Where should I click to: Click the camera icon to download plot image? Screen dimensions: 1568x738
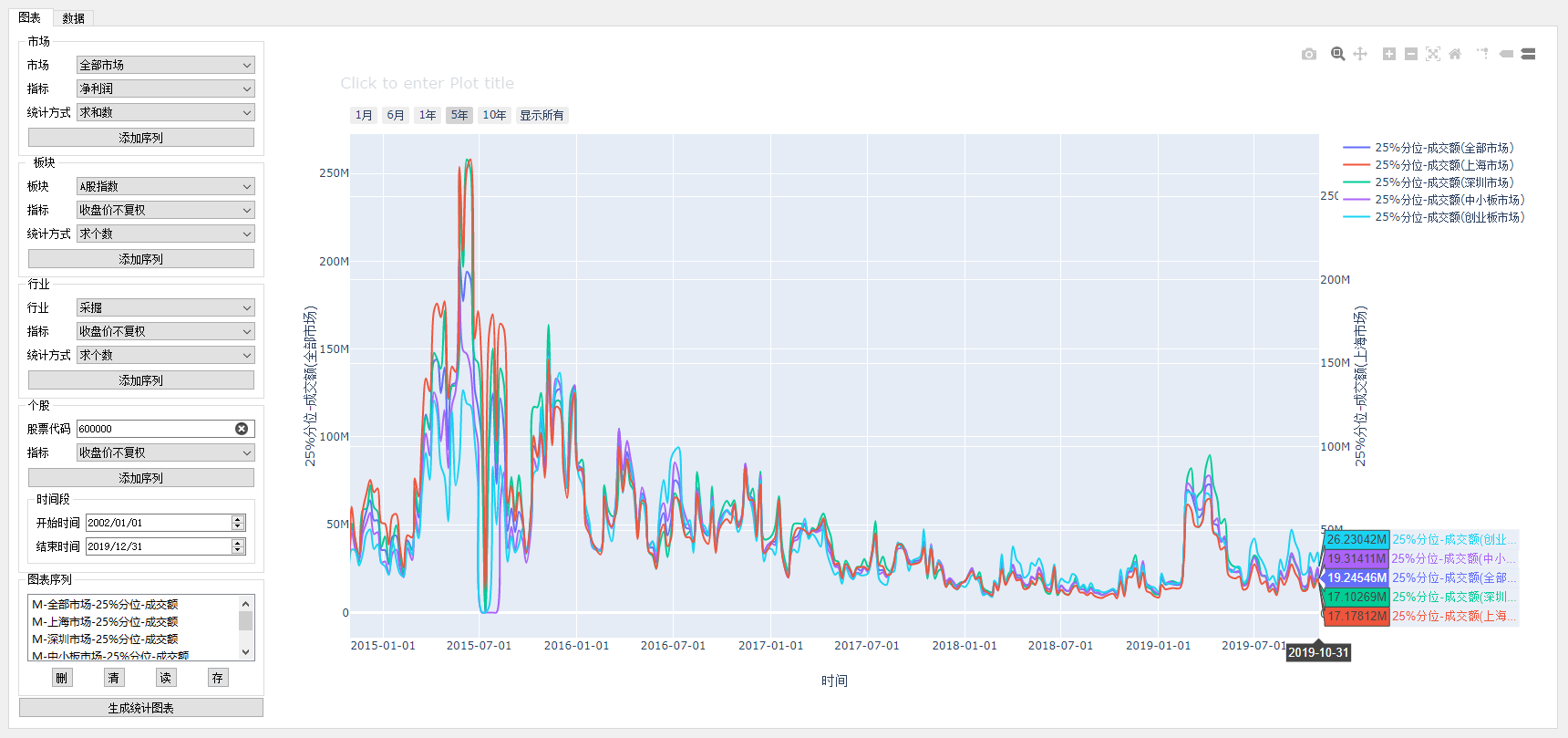(1308, 55)
